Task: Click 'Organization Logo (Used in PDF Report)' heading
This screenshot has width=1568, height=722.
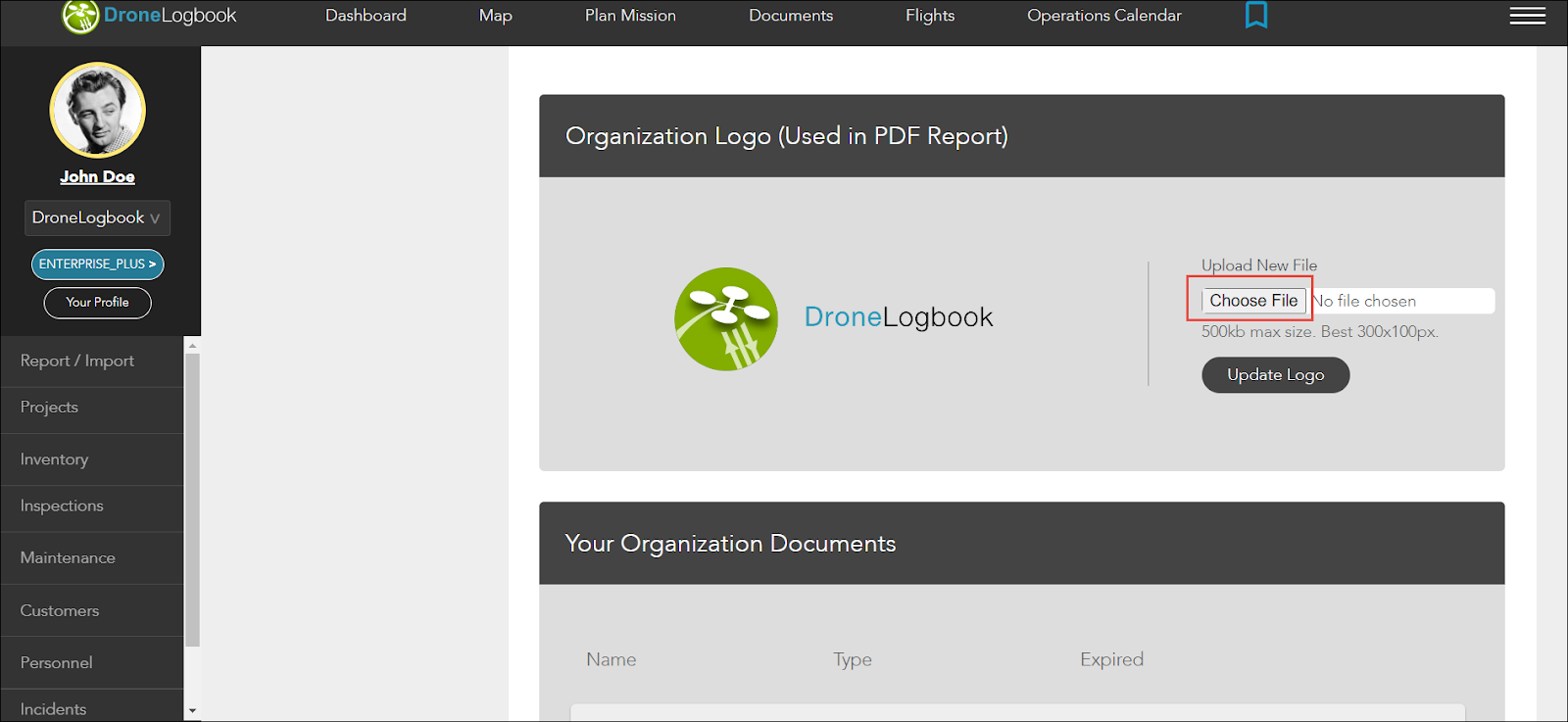Action: point(787,136)
